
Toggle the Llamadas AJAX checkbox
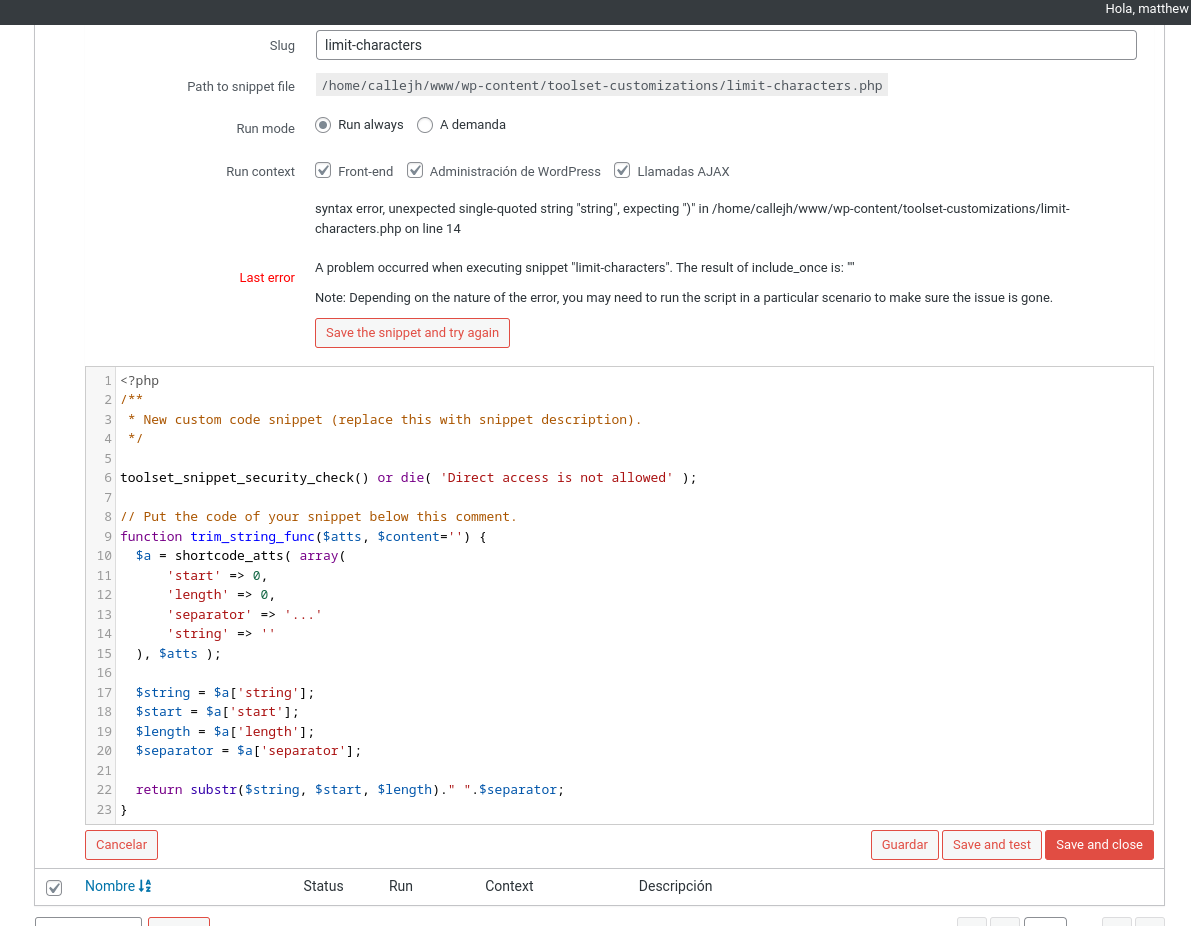pos(622,170)
